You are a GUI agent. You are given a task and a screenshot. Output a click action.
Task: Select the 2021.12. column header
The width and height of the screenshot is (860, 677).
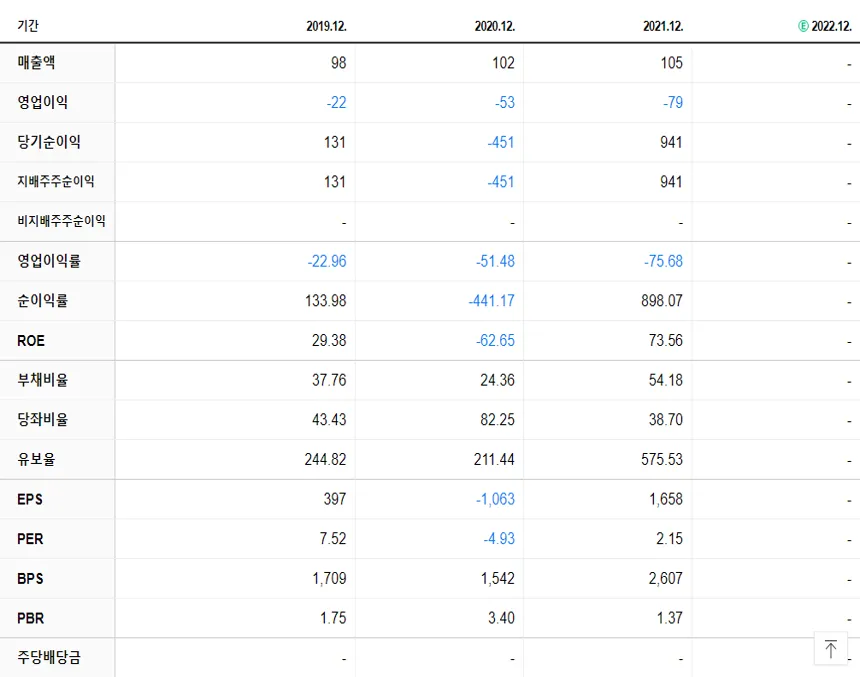pos(663,26)
